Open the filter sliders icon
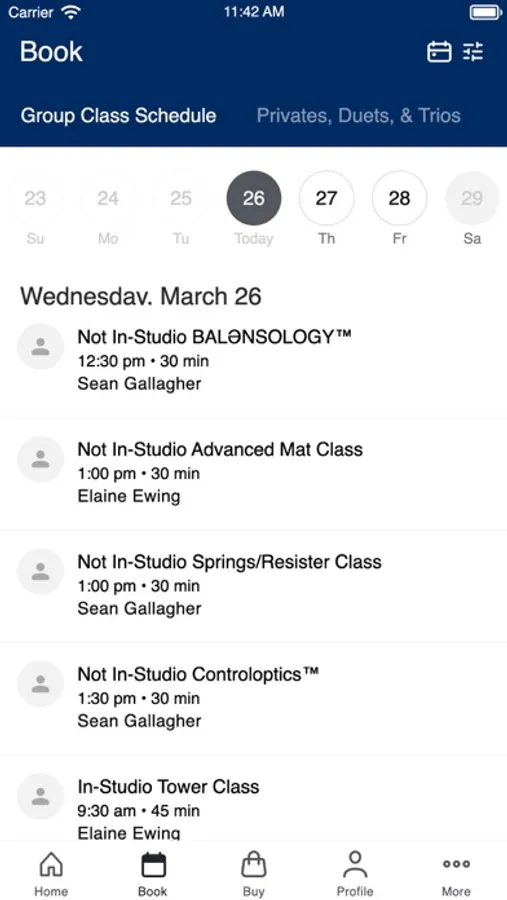The image size is (507, 900). 474,52
